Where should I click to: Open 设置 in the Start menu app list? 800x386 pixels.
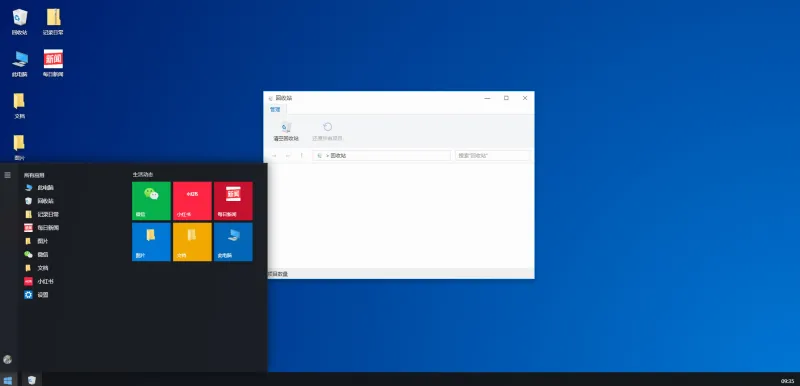[37, 295]
